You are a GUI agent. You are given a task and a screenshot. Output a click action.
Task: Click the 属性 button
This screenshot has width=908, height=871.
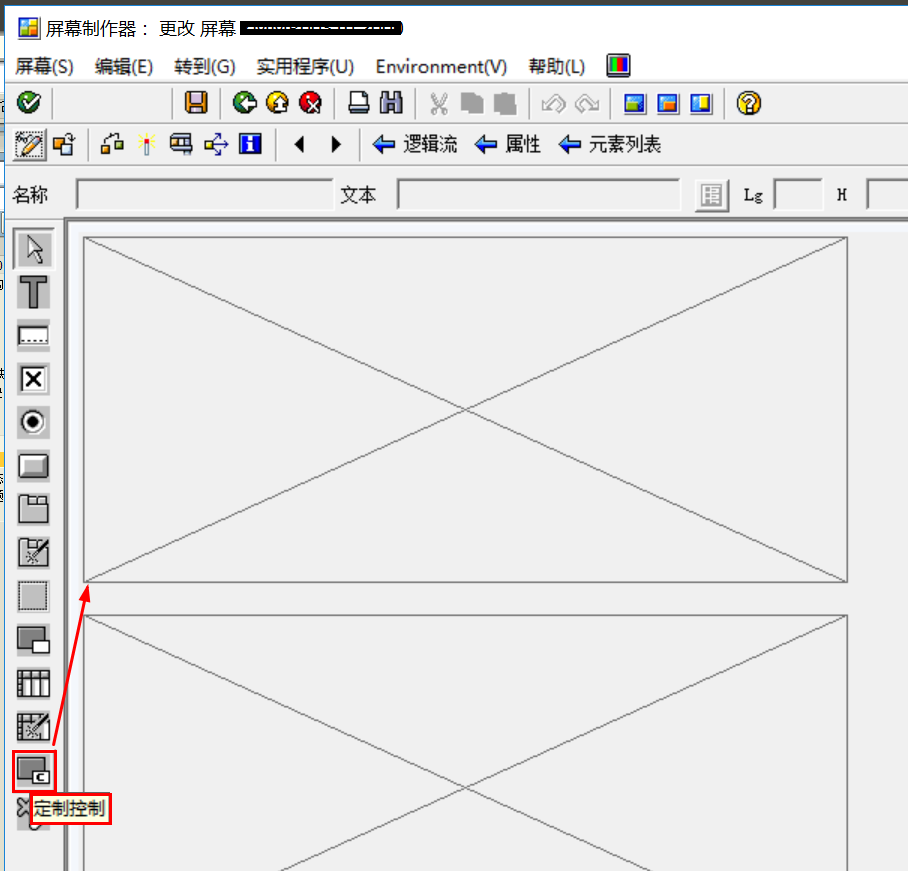(507, 144)
